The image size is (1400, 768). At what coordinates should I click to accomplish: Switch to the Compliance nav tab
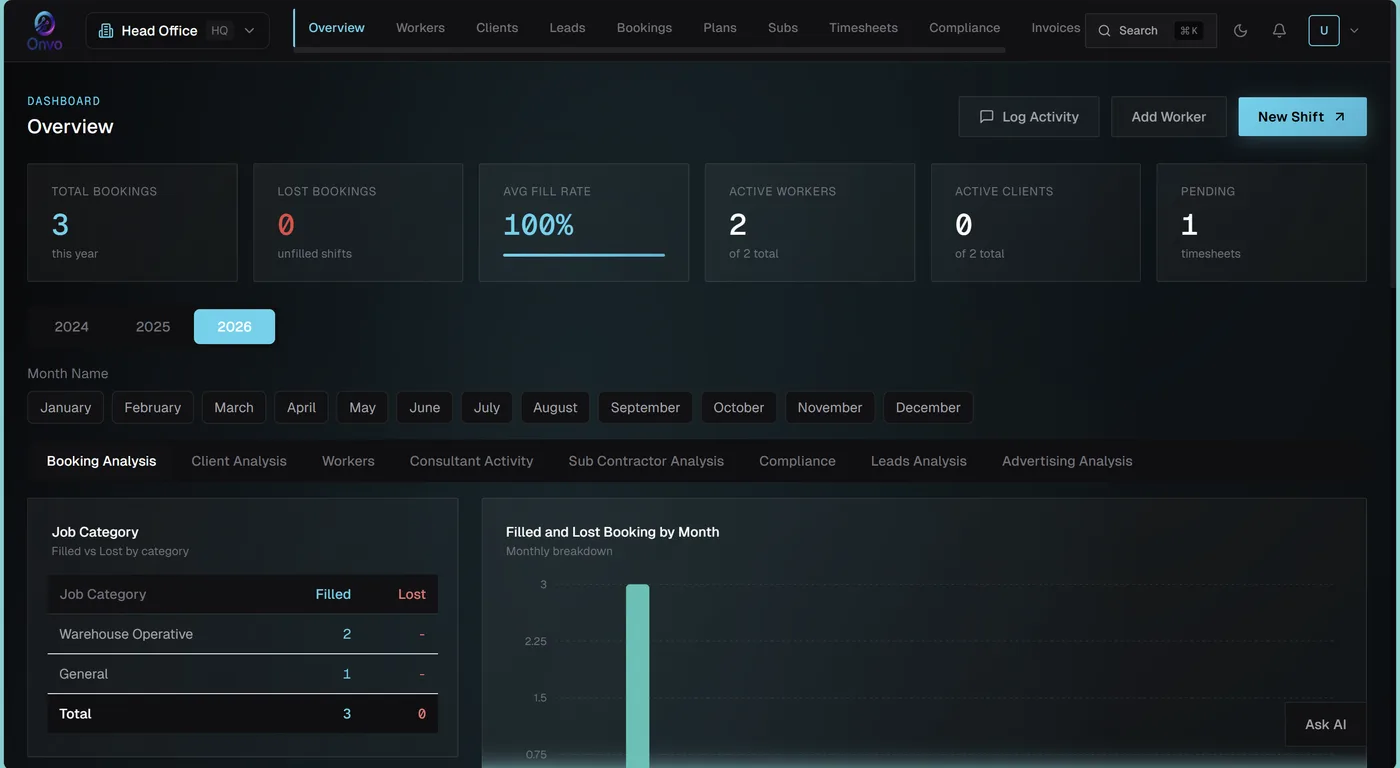964,28
